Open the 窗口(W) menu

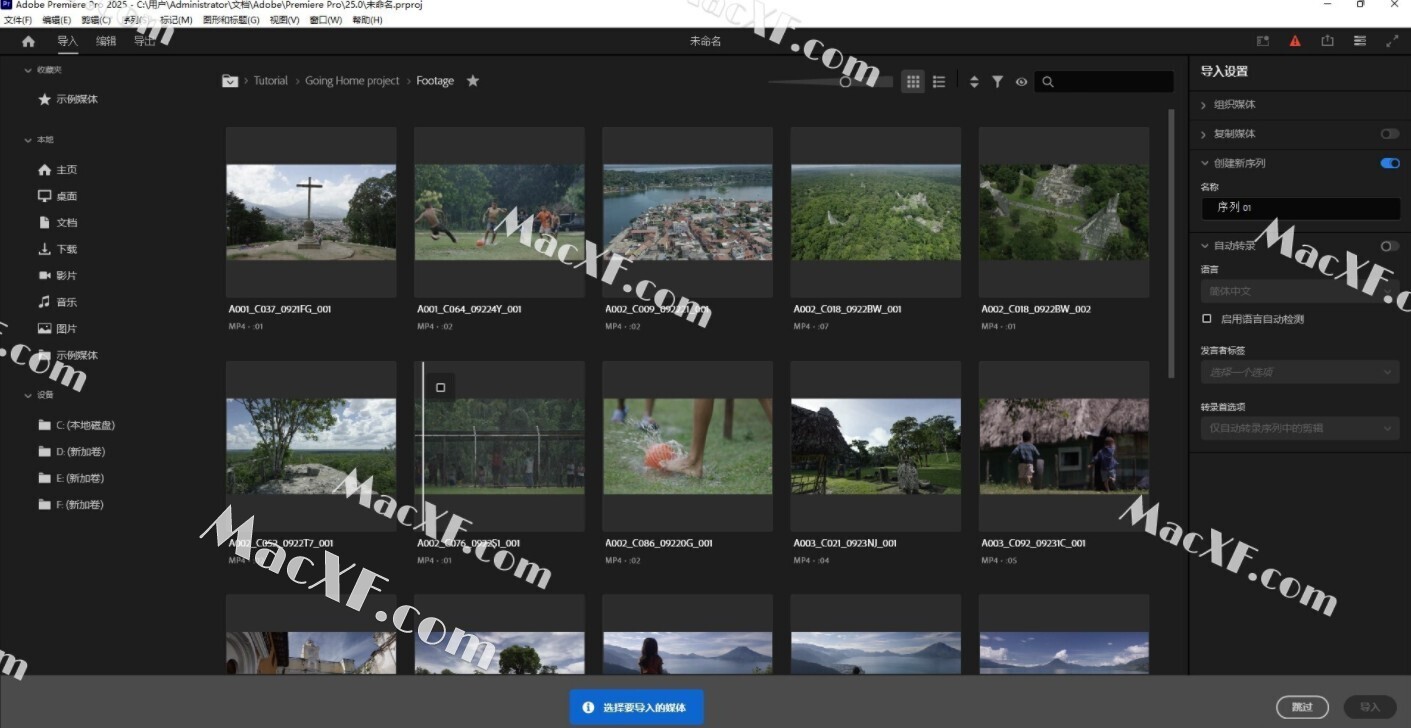click(x=325, y=20)
